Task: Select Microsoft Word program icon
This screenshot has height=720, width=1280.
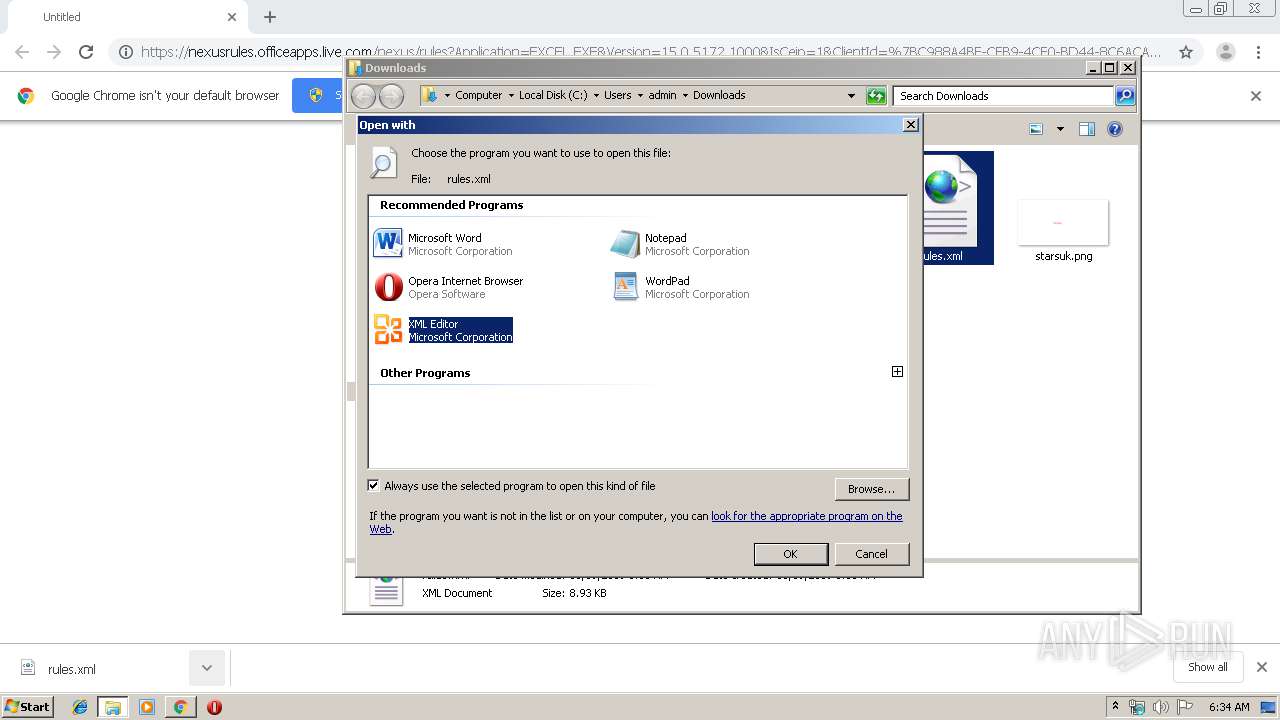Action: pos(388,244)
